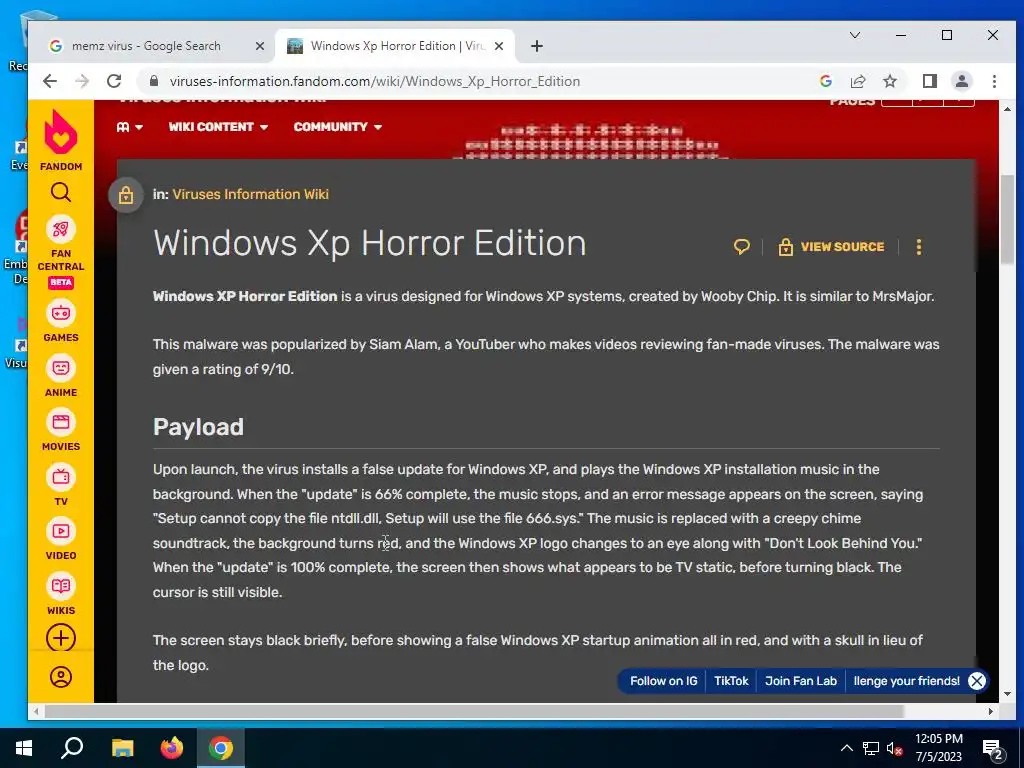Viewport: 1024px width, 768px height.
Task: Open the page comments speech bubble icon
Action: click(x=742, y=247)
